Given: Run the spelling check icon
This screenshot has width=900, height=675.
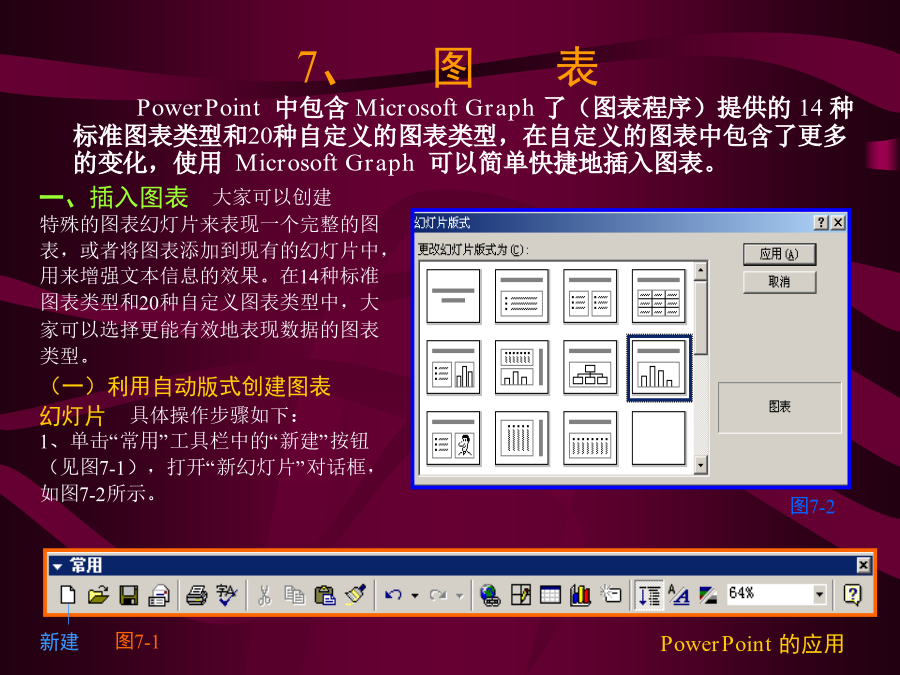Looking at the screenshot, I should pos(227,595).
